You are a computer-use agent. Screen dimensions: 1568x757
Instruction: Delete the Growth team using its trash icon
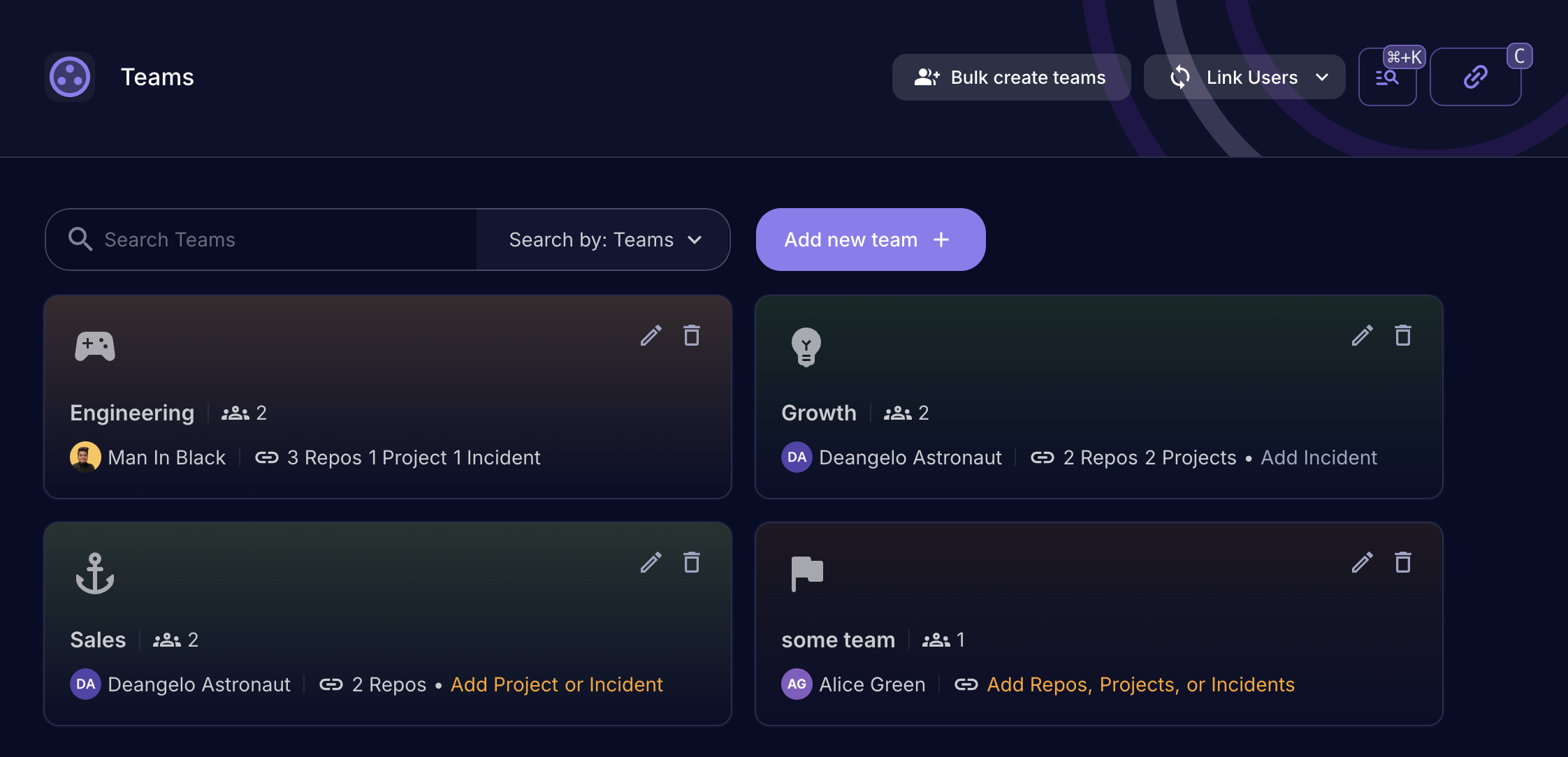click(x=1403, y=336)
